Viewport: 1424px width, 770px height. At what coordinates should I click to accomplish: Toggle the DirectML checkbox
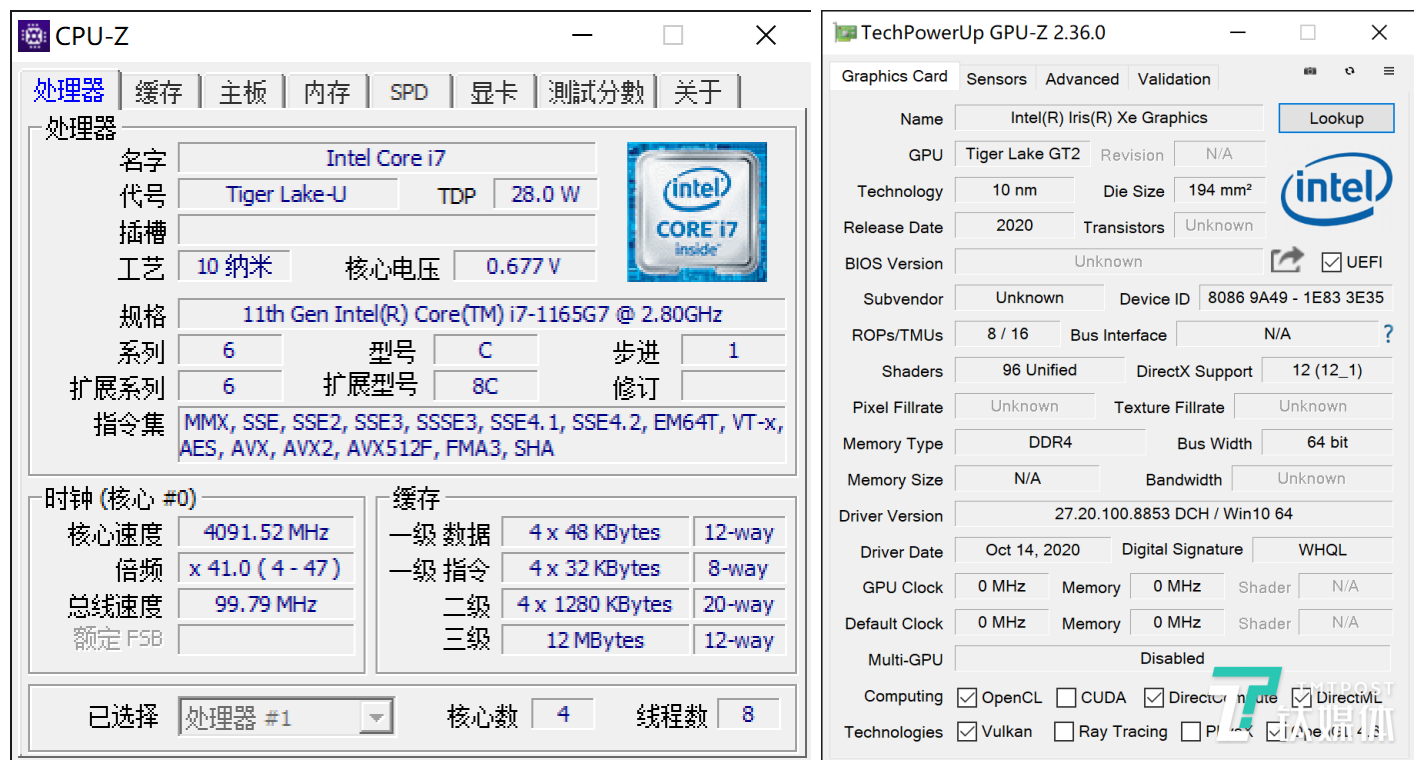(x=1301, y=697)
